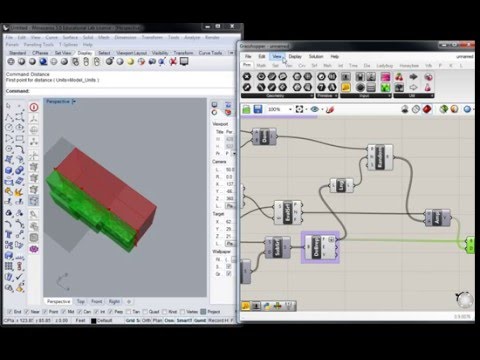Click the solid black arrow icon in Util panel
Image resolution: width=480 pixels, height=360 pixels.
pyautogui.click(x=413, y=77)
